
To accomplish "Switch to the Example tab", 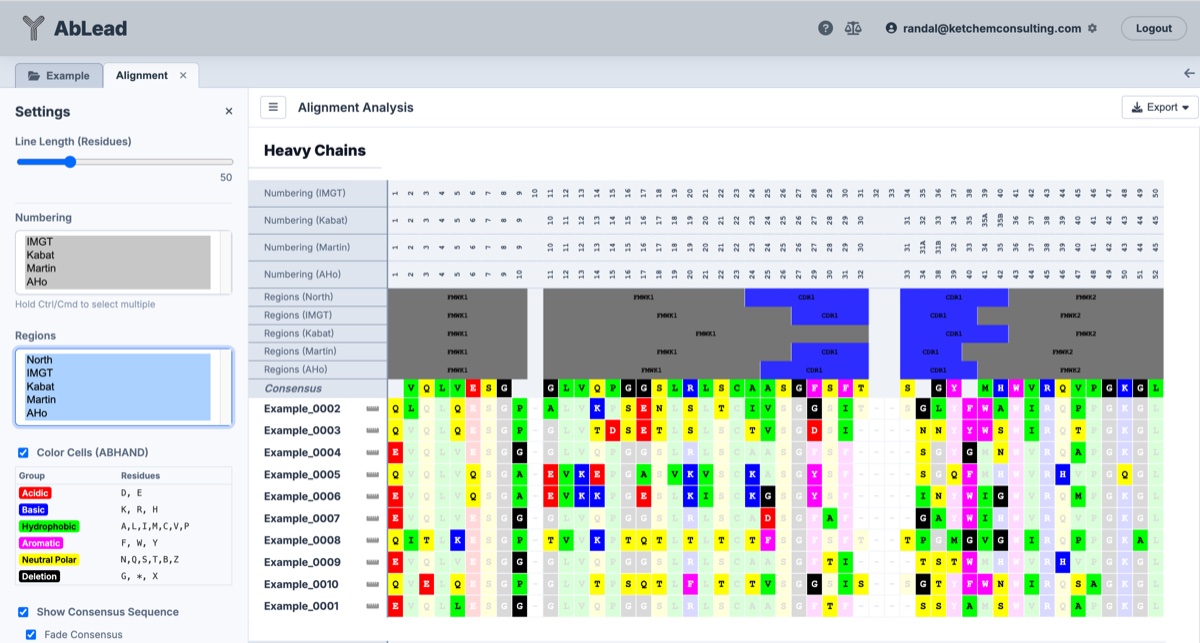I will coord(58,76).
